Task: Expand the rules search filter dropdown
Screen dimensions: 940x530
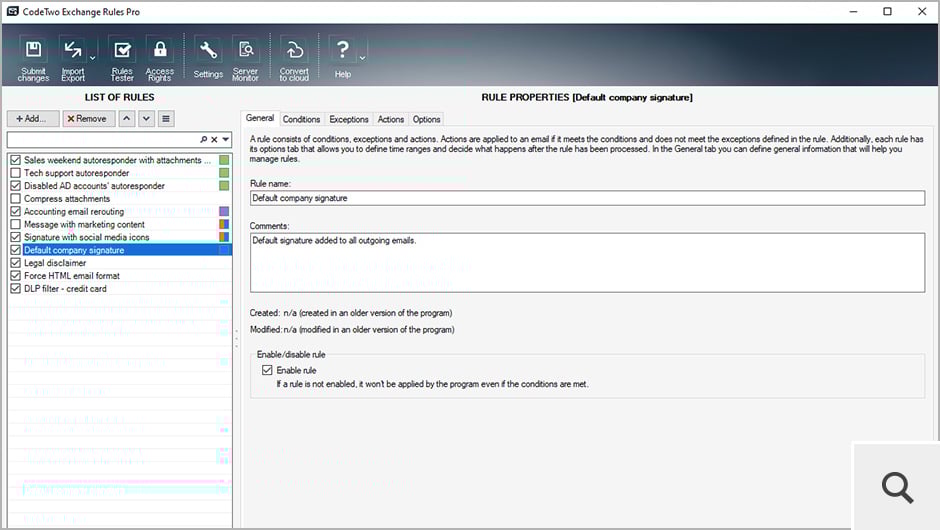Action: (225, 139)
